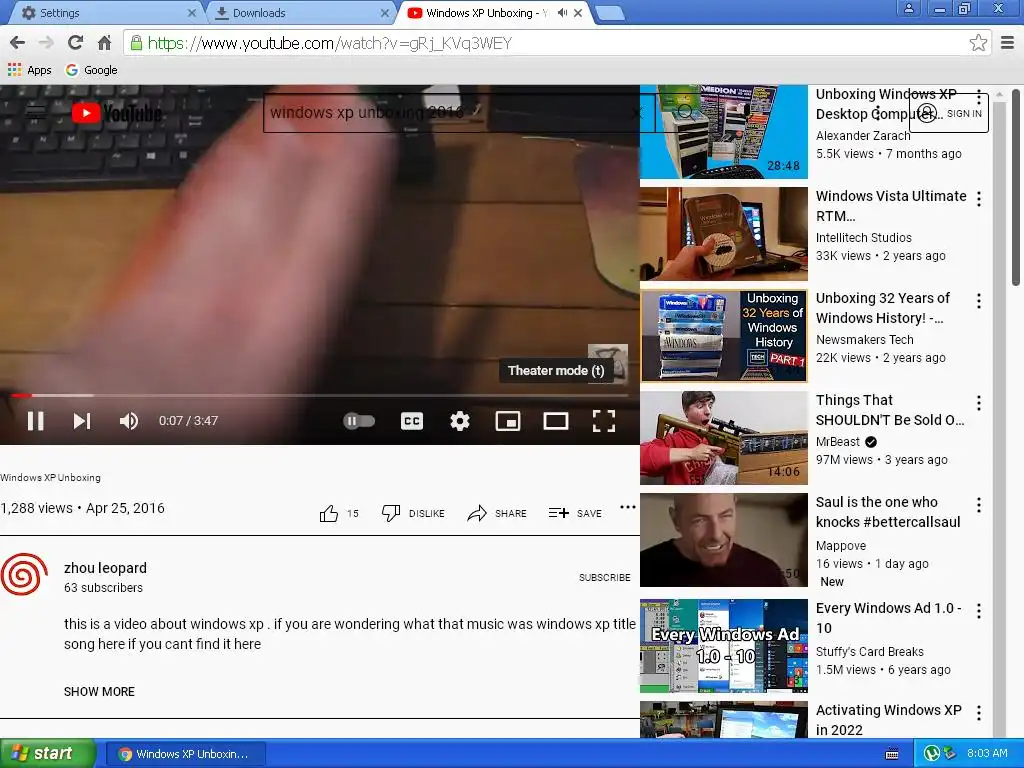Open Unboxing Windows XP Desktop Computer thumbnail
Image resolution: width=1024 pixels, height=768 pixels.
pos(724,131)
